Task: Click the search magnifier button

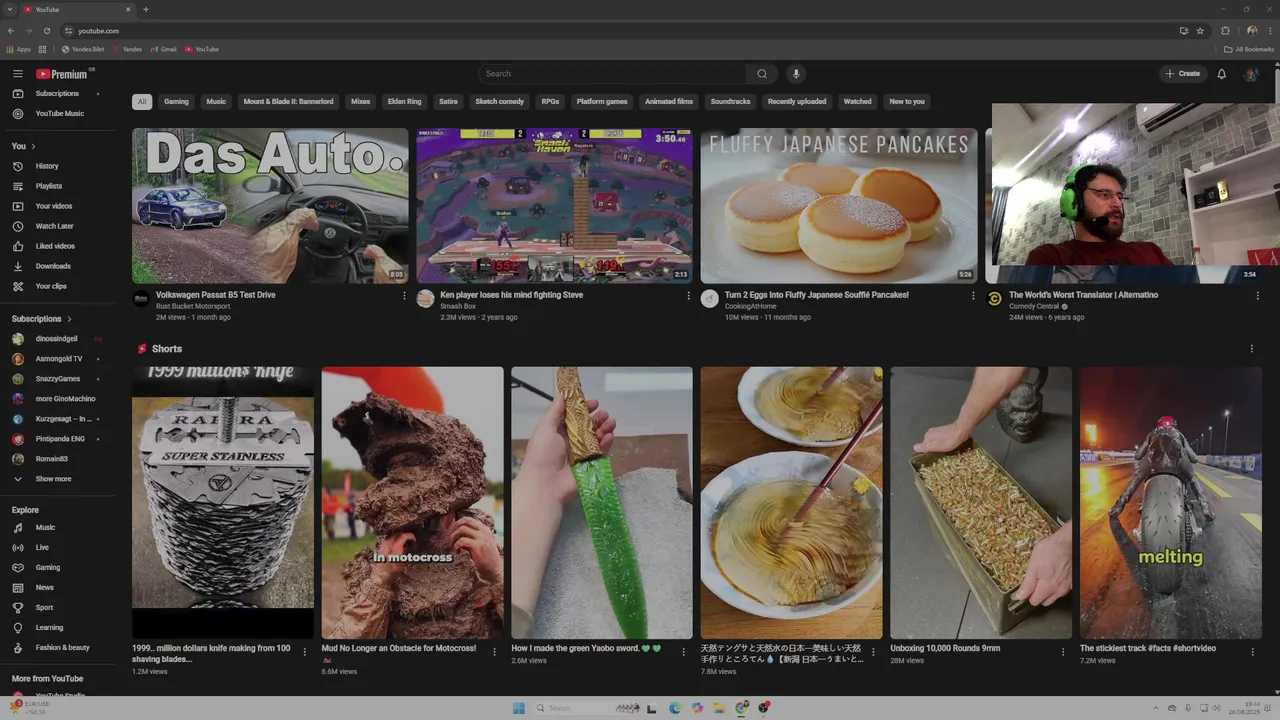Action: (x=762, y=74)
